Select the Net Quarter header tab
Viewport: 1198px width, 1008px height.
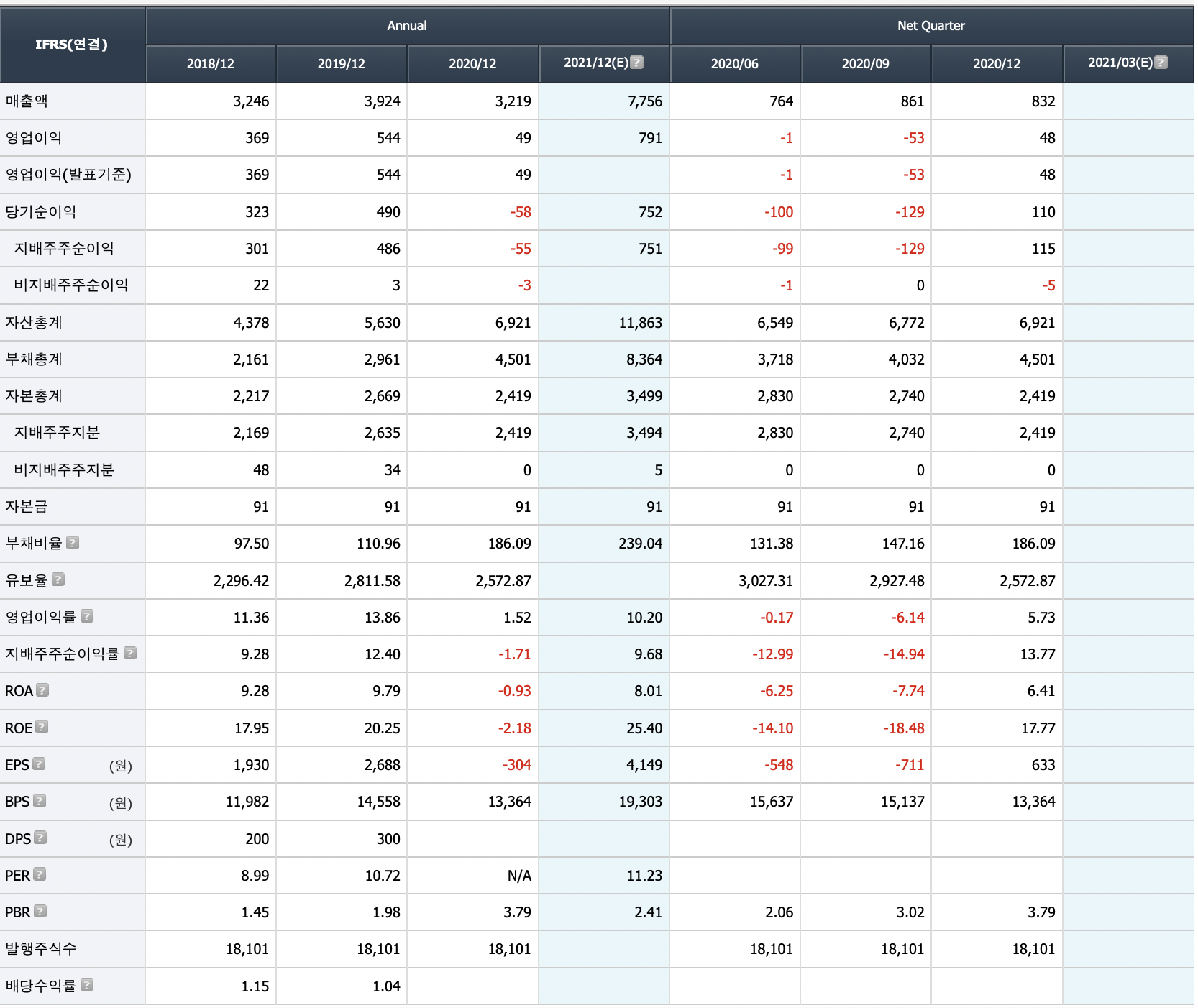pyautogui.click(x=931, y=26)
